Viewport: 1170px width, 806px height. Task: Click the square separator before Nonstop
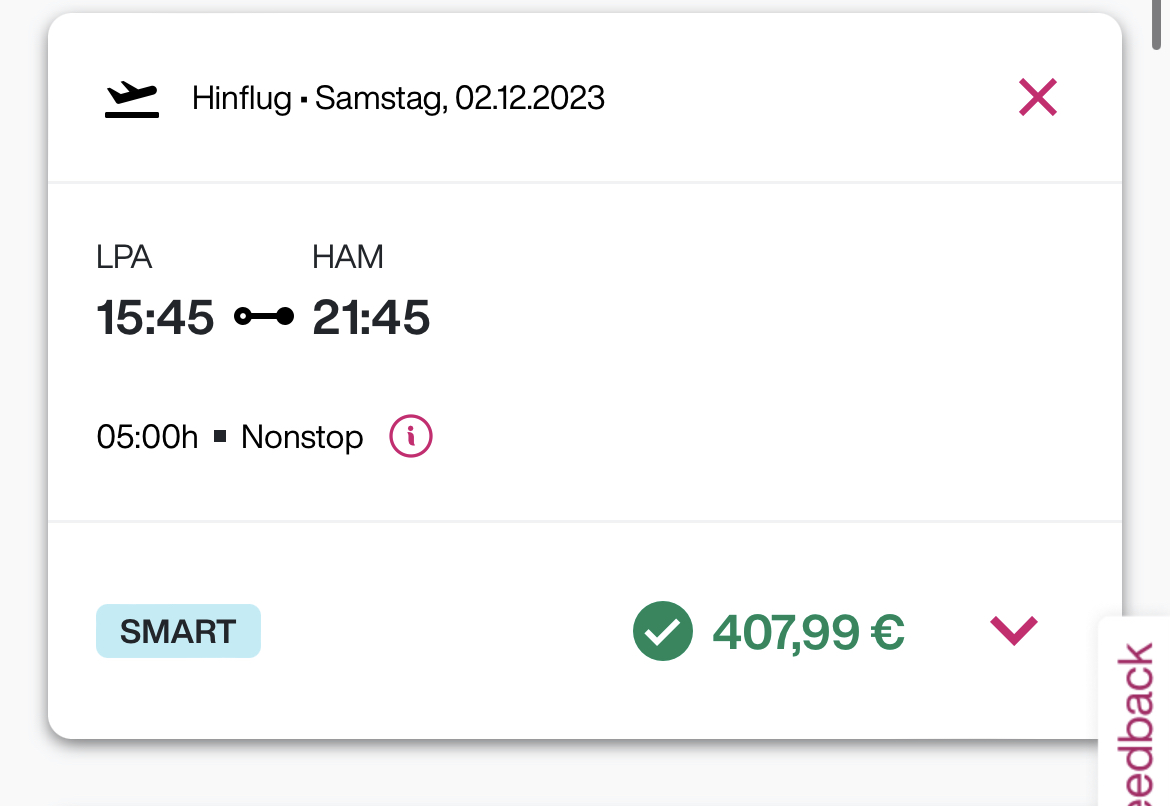pyautogui.click(x=220, y=438)
